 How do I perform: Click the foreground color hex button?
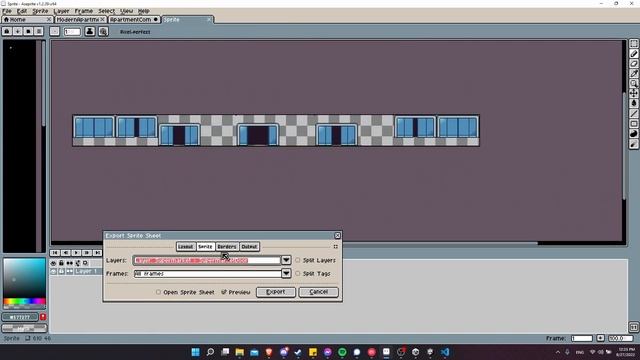[x=20, y=317]
